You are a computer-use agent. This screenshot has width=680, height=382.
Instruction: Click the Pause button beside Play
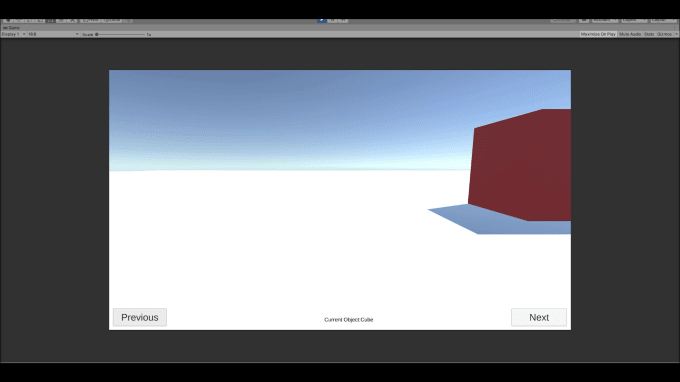pyautogui.click(x=332, y=20)
